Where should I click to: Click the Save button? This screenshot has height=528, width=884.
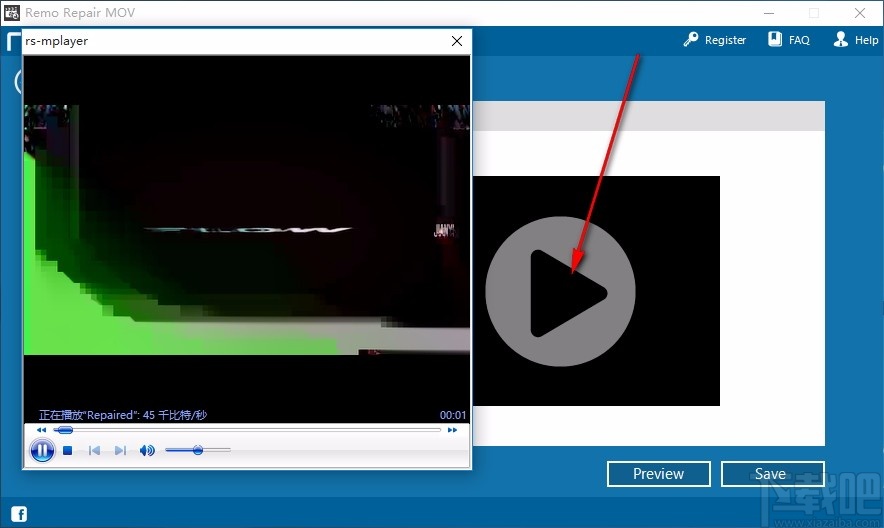point(772,474)
